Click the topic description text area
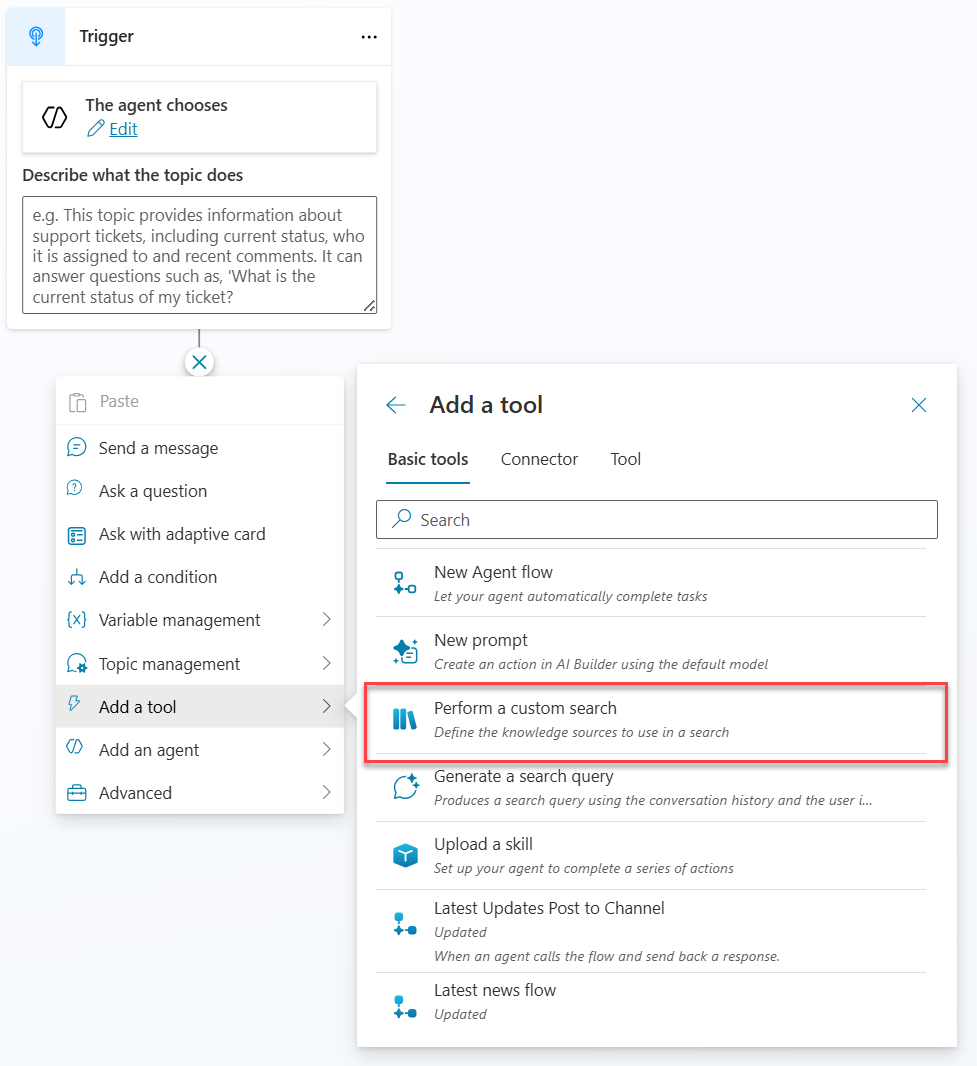This screenshot has width=977, height=1066. (199, 255)
